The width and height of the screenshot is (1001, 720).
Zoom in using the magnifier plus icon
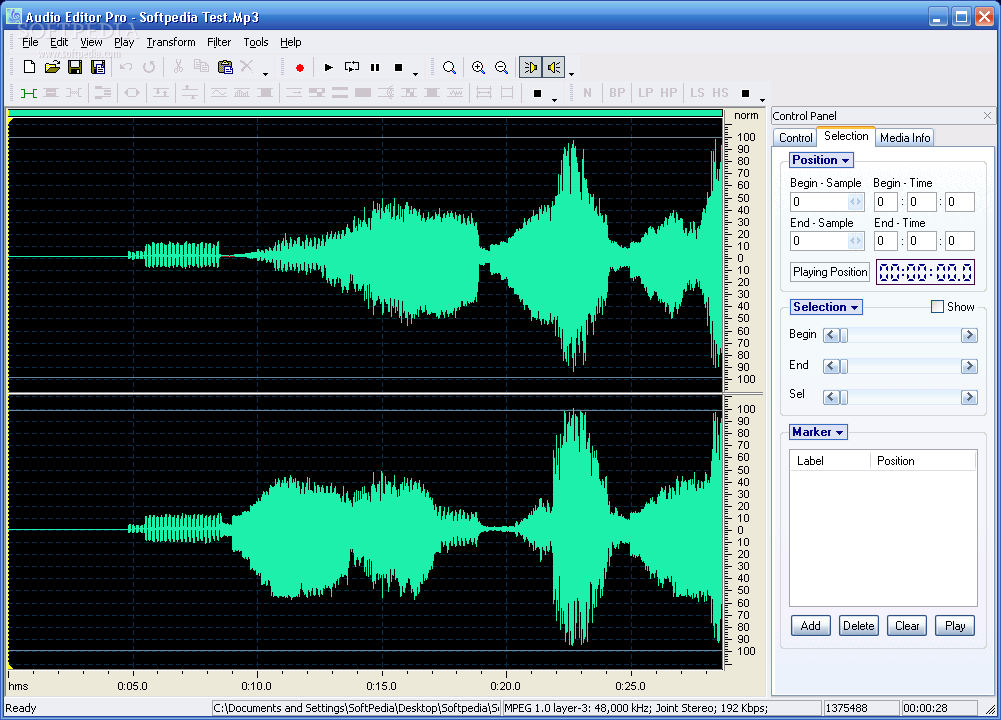pyautogui.click(x=477, y=67)
